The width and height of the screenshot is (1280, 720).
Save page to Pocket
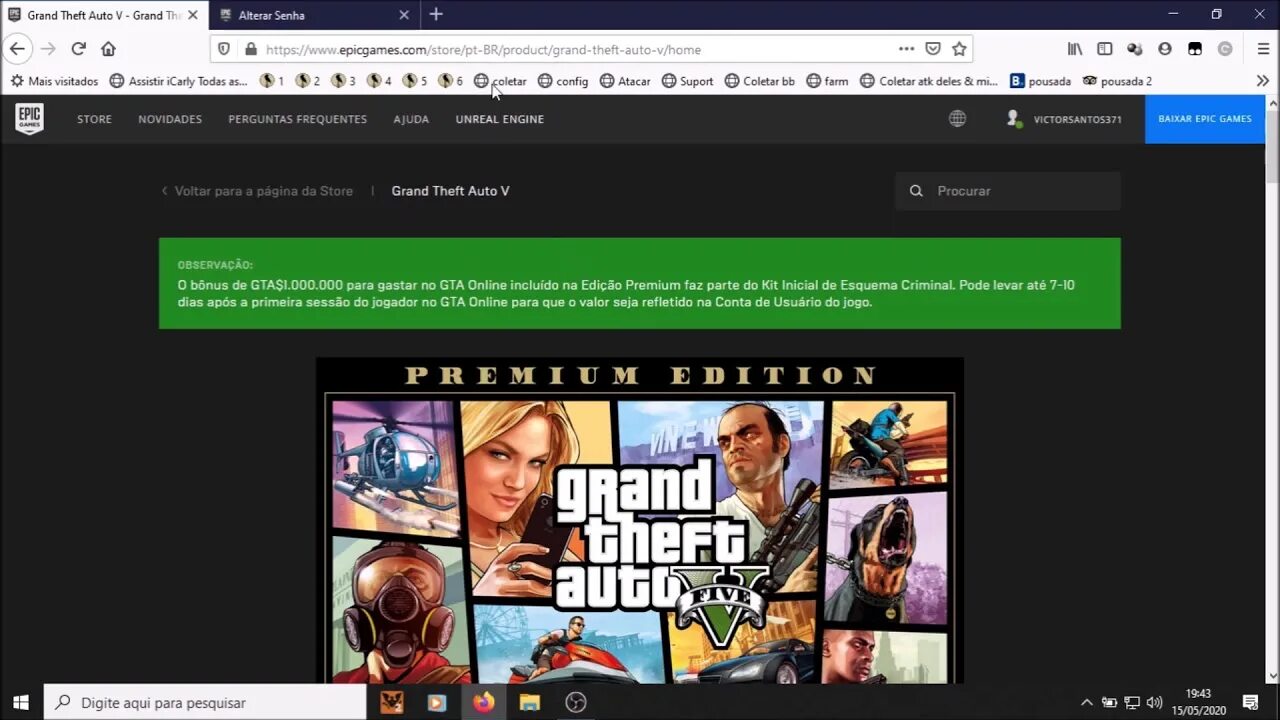coord(932,49)
